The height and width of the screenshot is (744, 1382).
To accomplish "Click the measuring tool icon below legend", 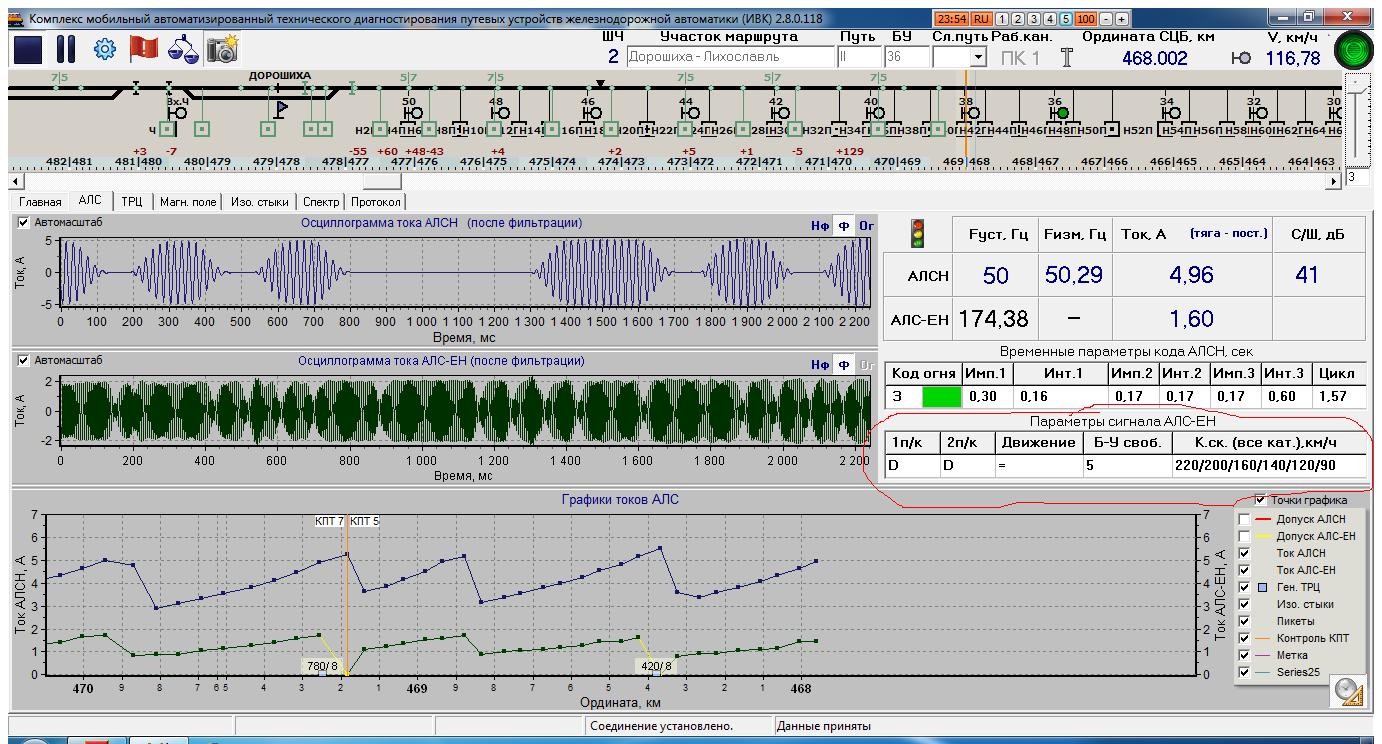I will 1349,691.
